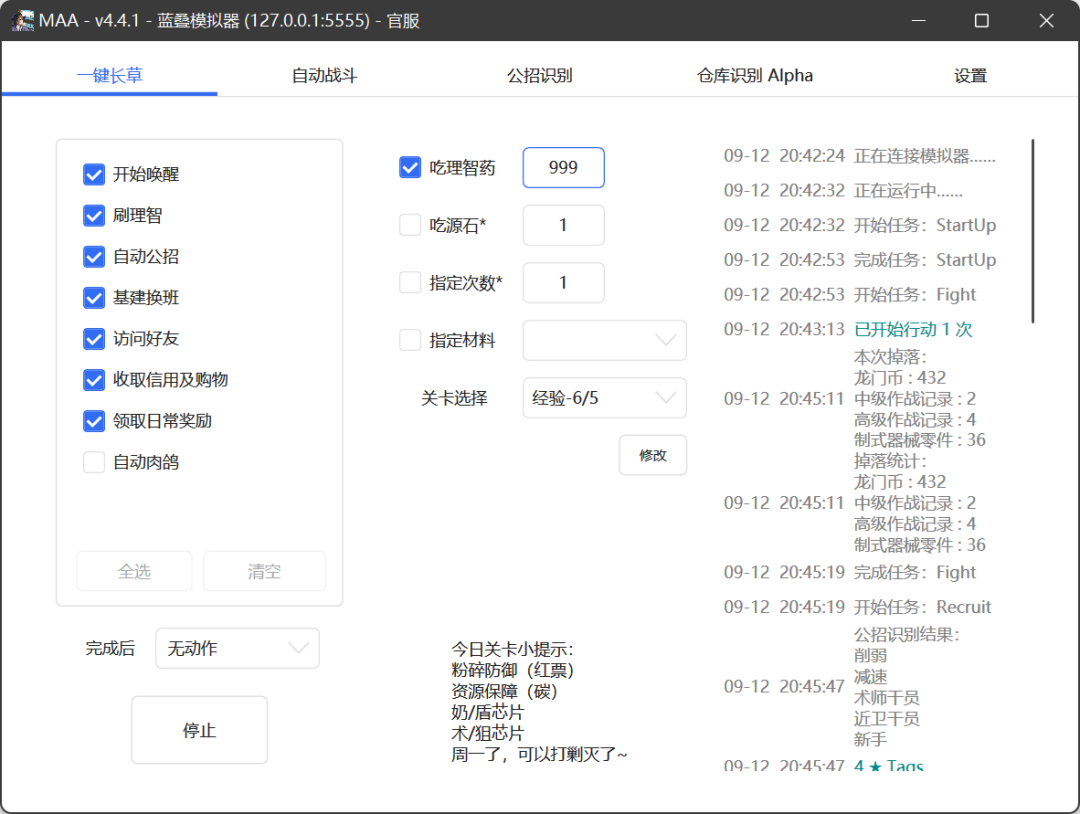This screenshot has width=1080, height=814.
Task: Click the 吃源石 count input field
Action: pyautogui.click(x=563, y=225)
